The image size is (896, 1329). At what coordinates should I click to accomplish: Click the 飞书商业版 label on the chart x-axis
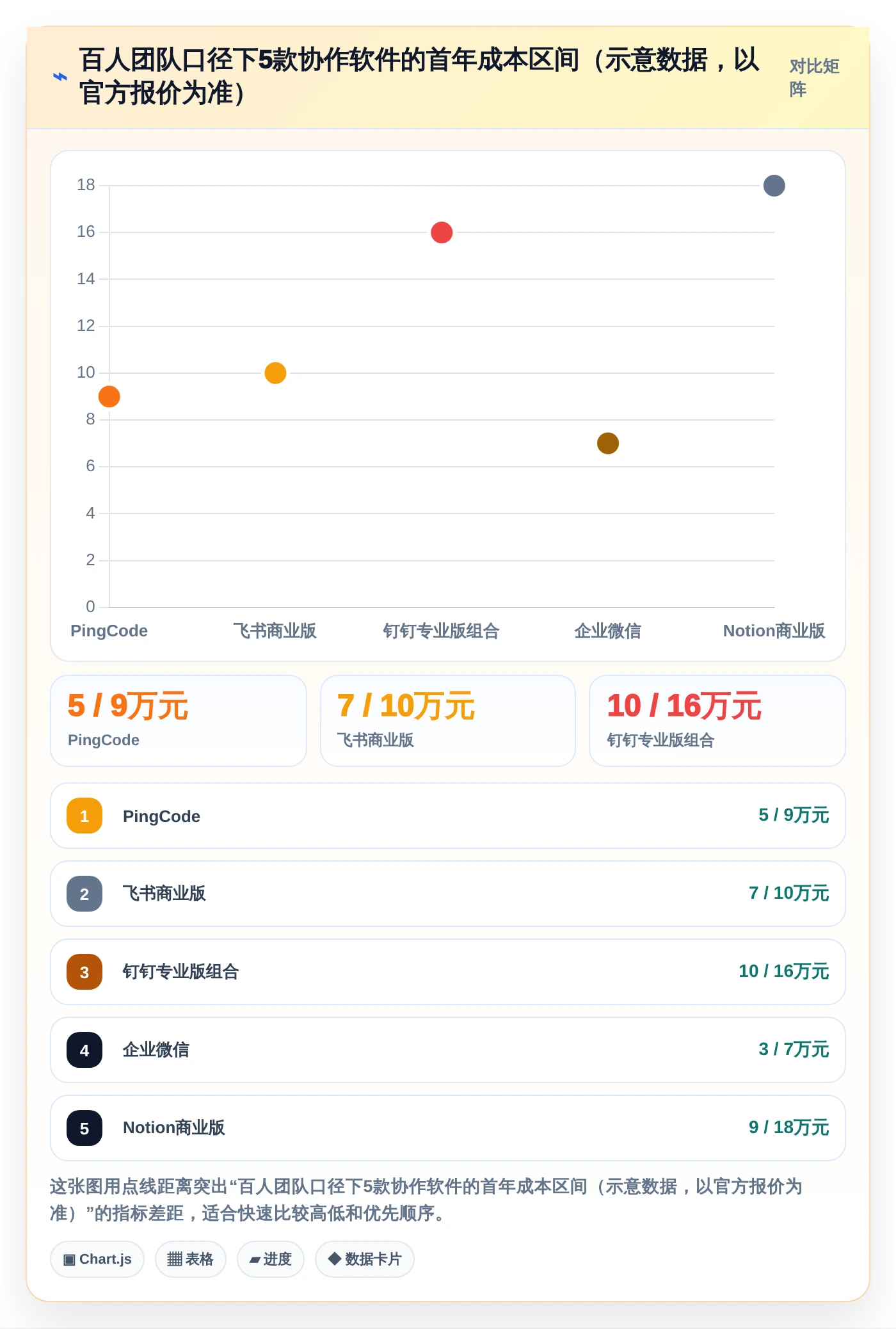point(275,631)
